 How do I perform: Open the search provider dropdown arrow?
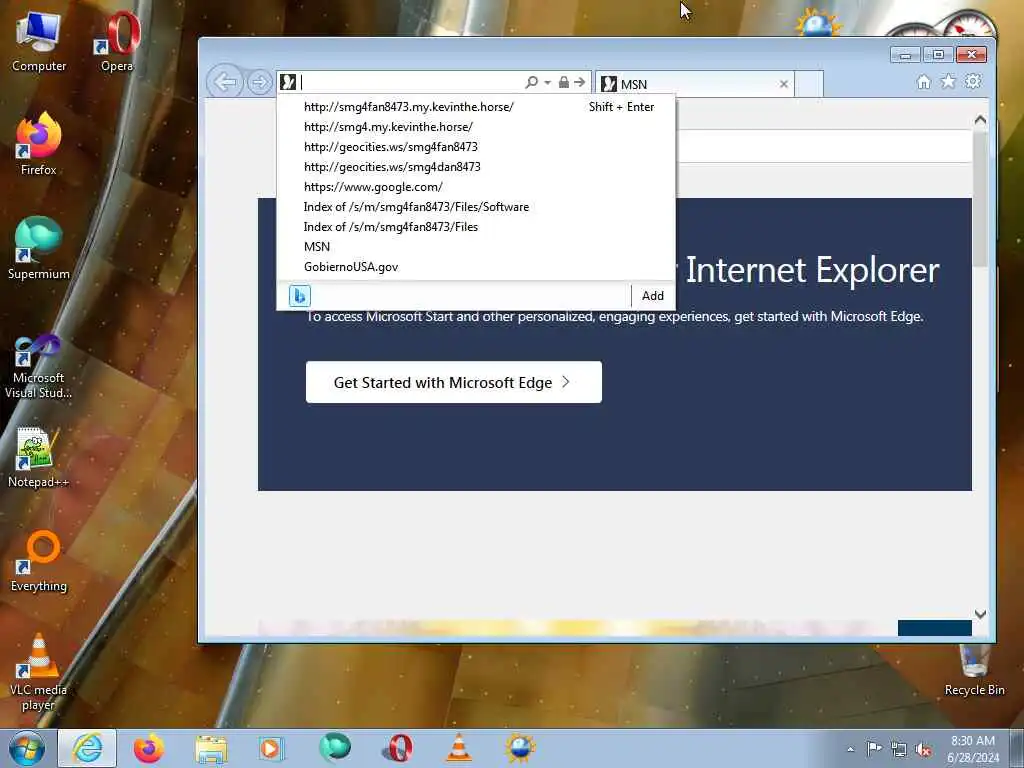pyautogui.click(x=547, y=82)
